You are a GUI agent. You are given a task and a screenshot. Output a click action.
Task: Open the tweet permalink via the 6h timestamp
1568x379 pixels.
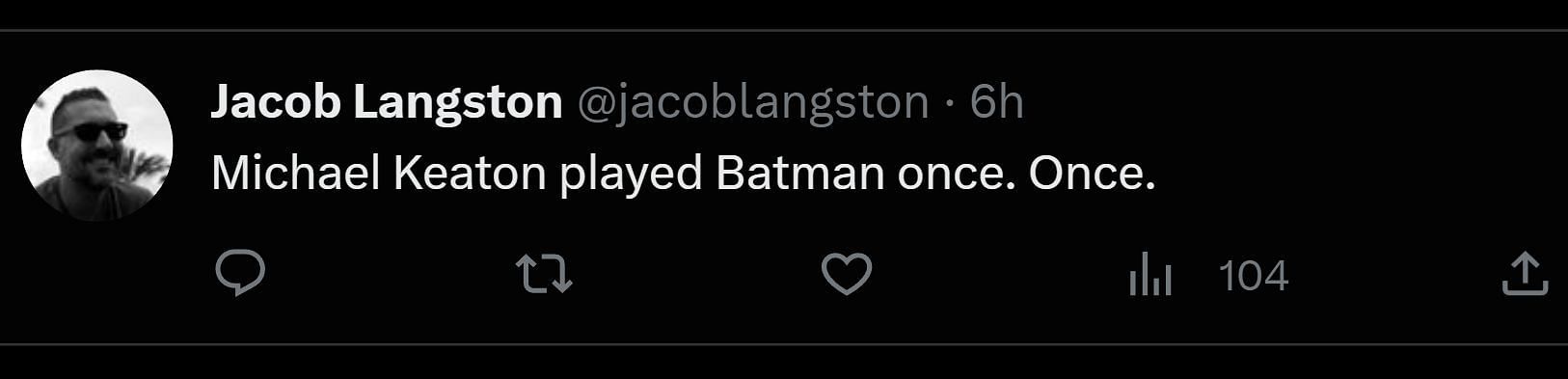(x=996, y=101)
